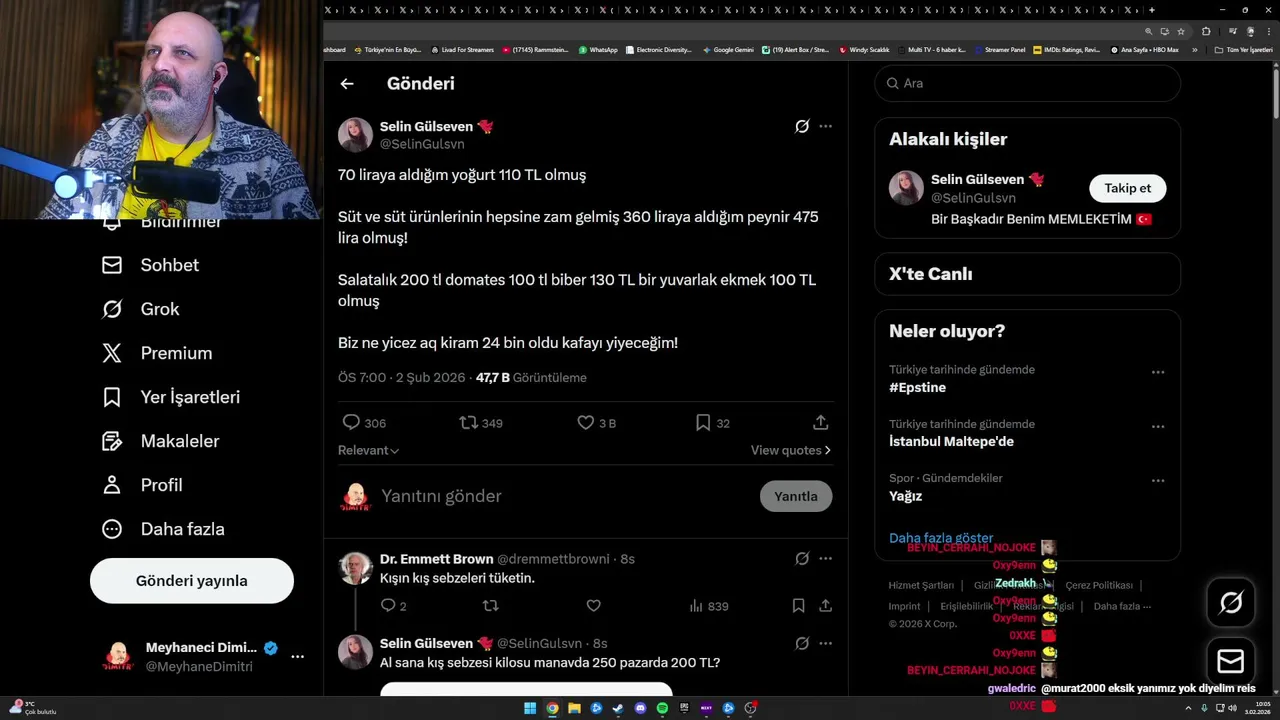The height and width of the screenshot is (720, 1280).
Task: Open Daha fazla menu in sidebar
Action: pyautogui.click(x=163, y=529)
